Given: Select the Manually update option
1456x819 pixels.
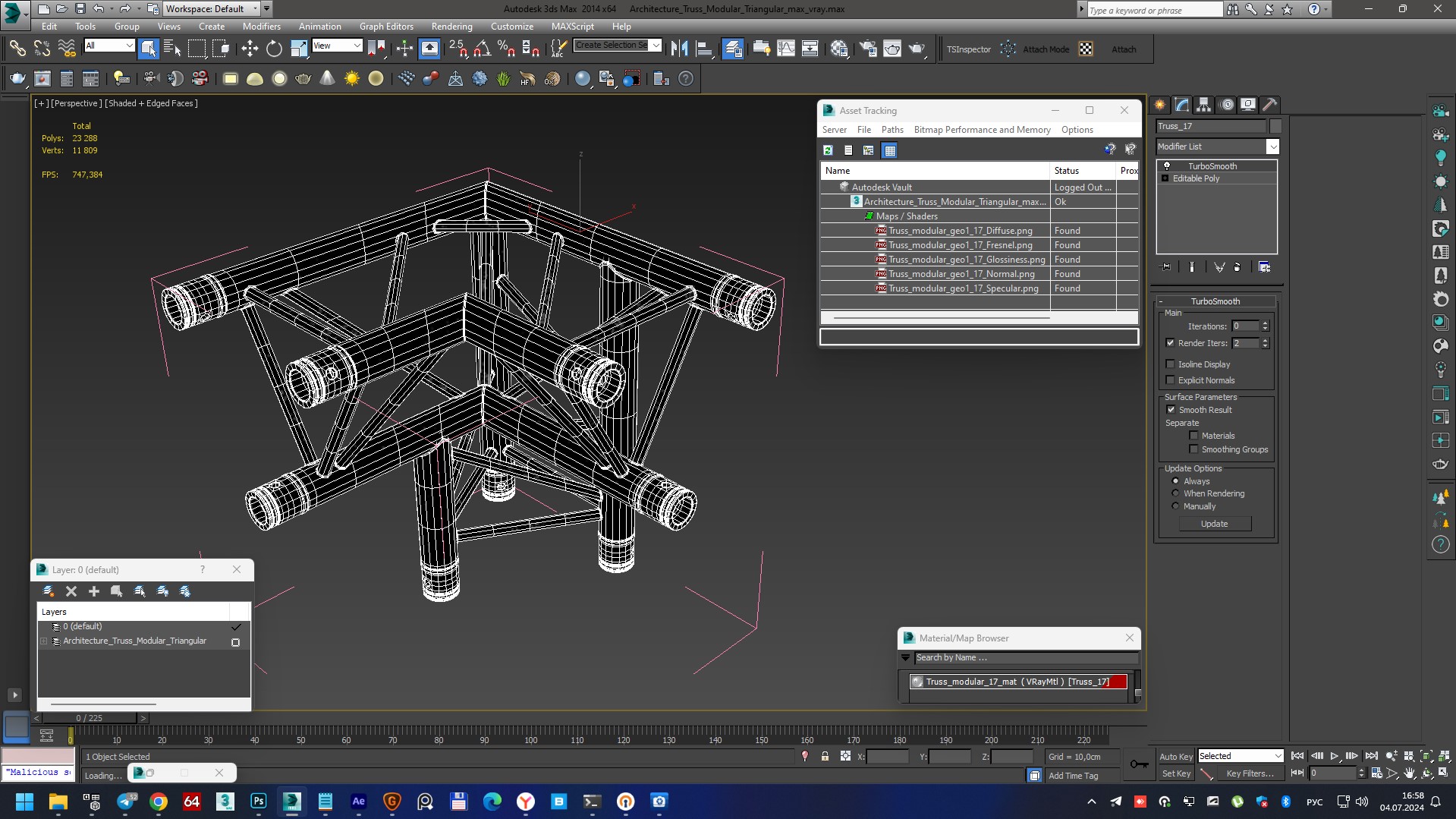Looking at the screenshot, I should (x=1176, y=506).
